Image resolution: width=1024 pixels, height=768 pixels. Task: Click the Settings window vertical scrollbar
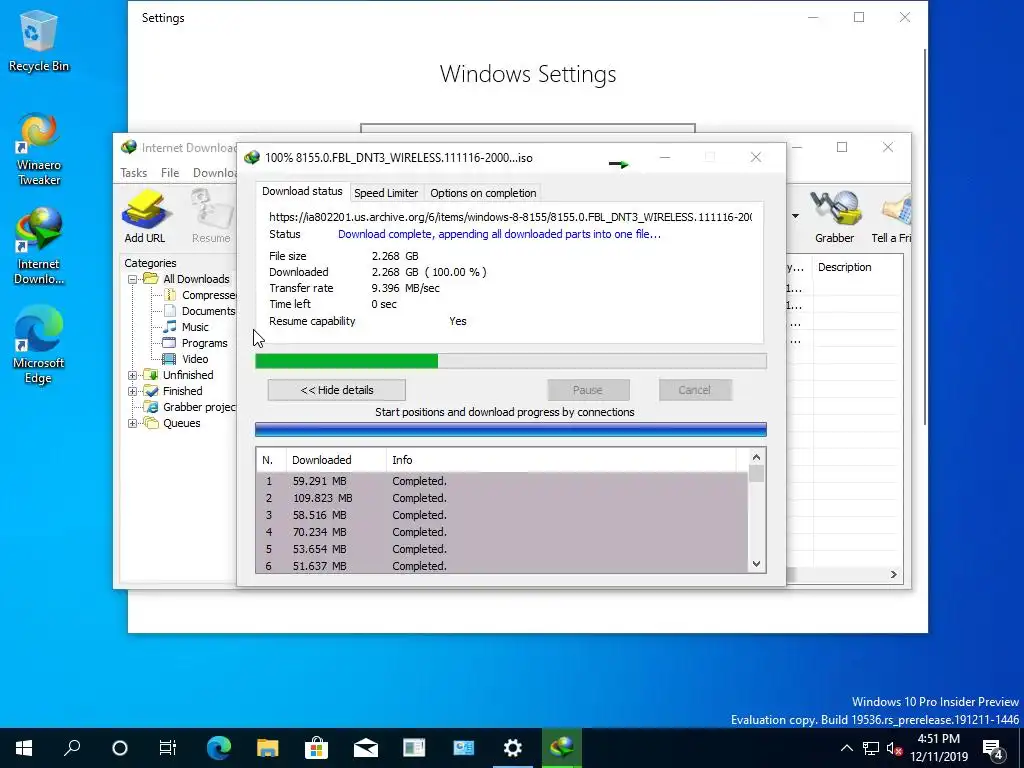tap(925, 235)
